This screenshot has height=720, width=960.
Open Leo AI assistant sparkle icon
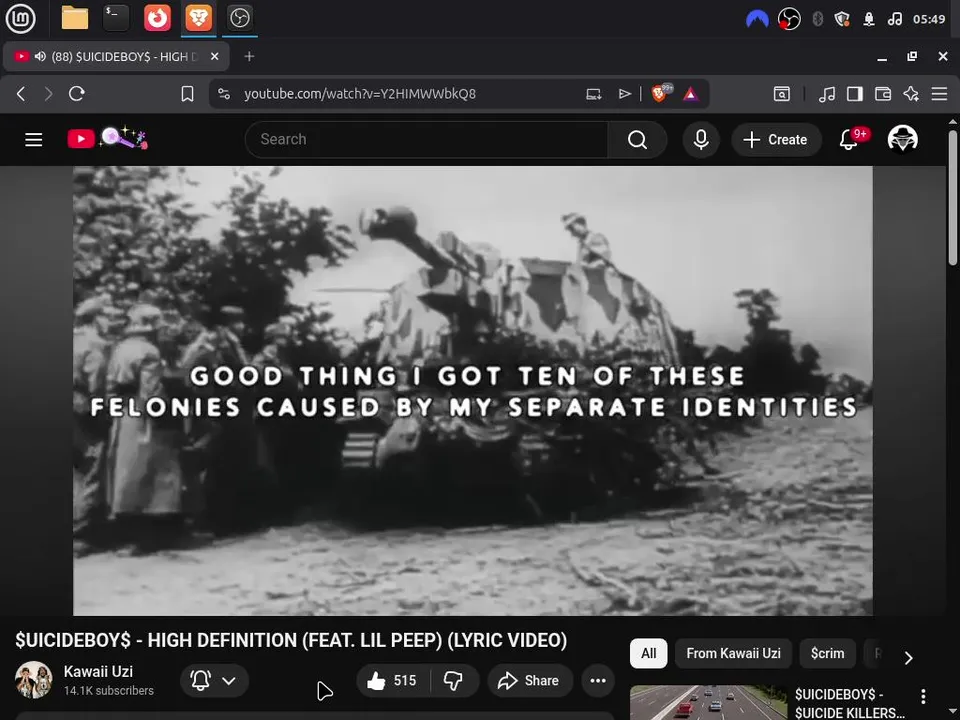[911, 94]
